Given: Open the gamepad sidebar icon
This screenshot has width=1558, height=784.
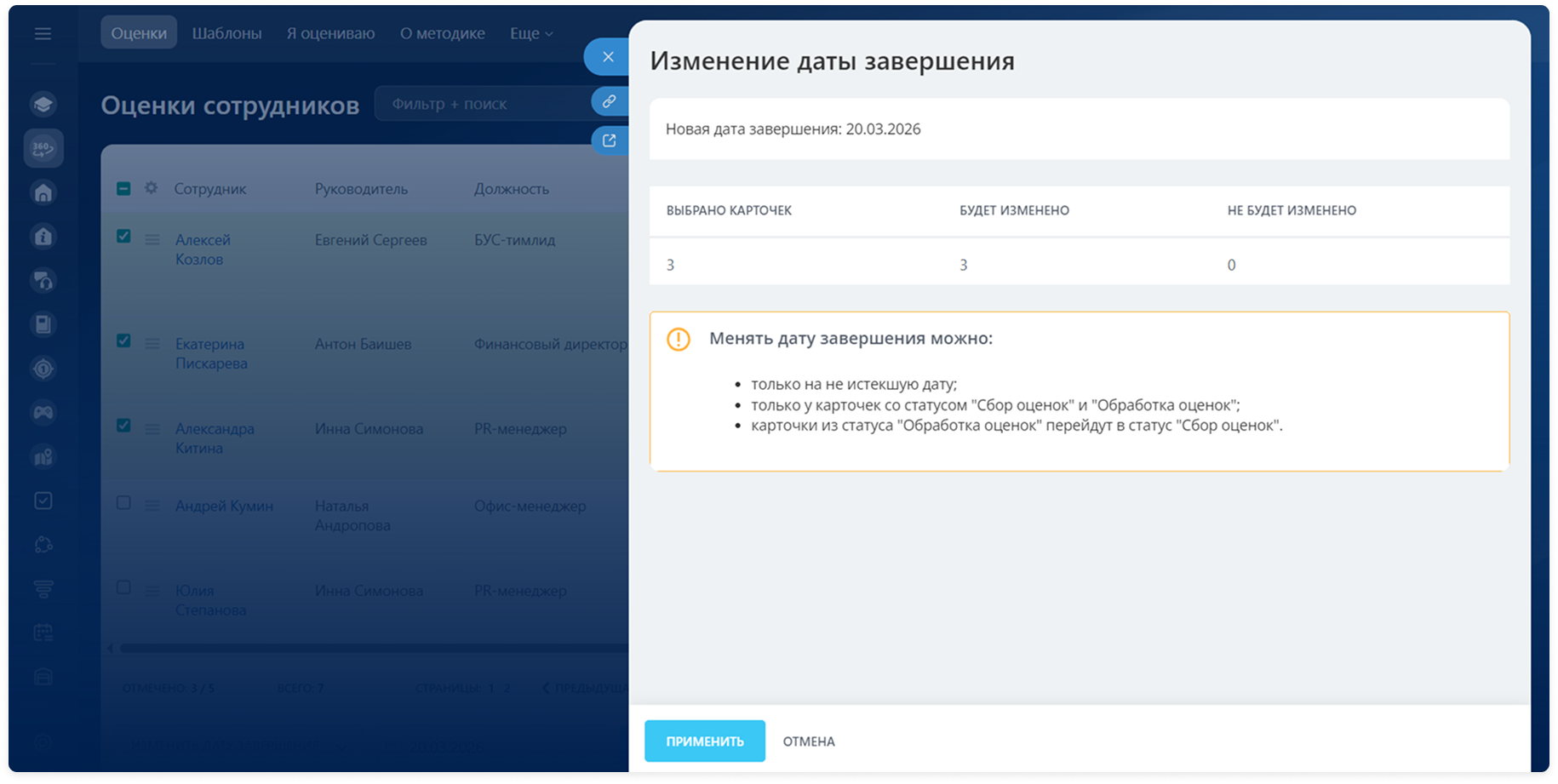Looking at the screenshot, I should pos(43,413).
